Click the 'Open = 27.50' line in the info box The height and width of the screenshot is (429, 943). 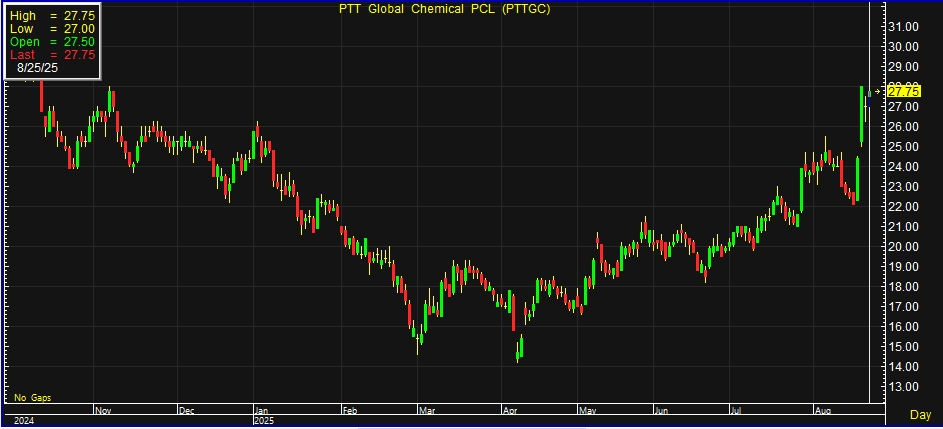[52, 42]
